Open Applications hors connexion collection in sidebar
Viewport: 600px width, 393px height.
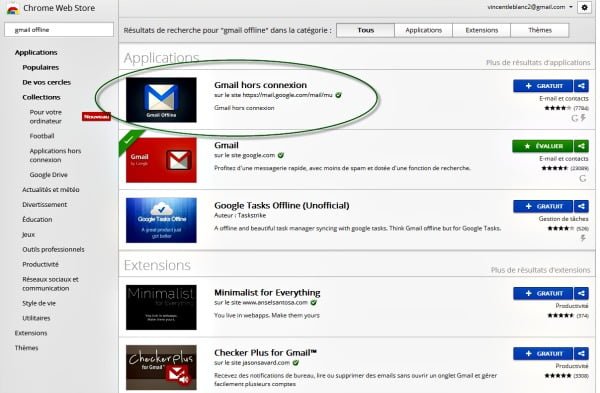[55, 155]
